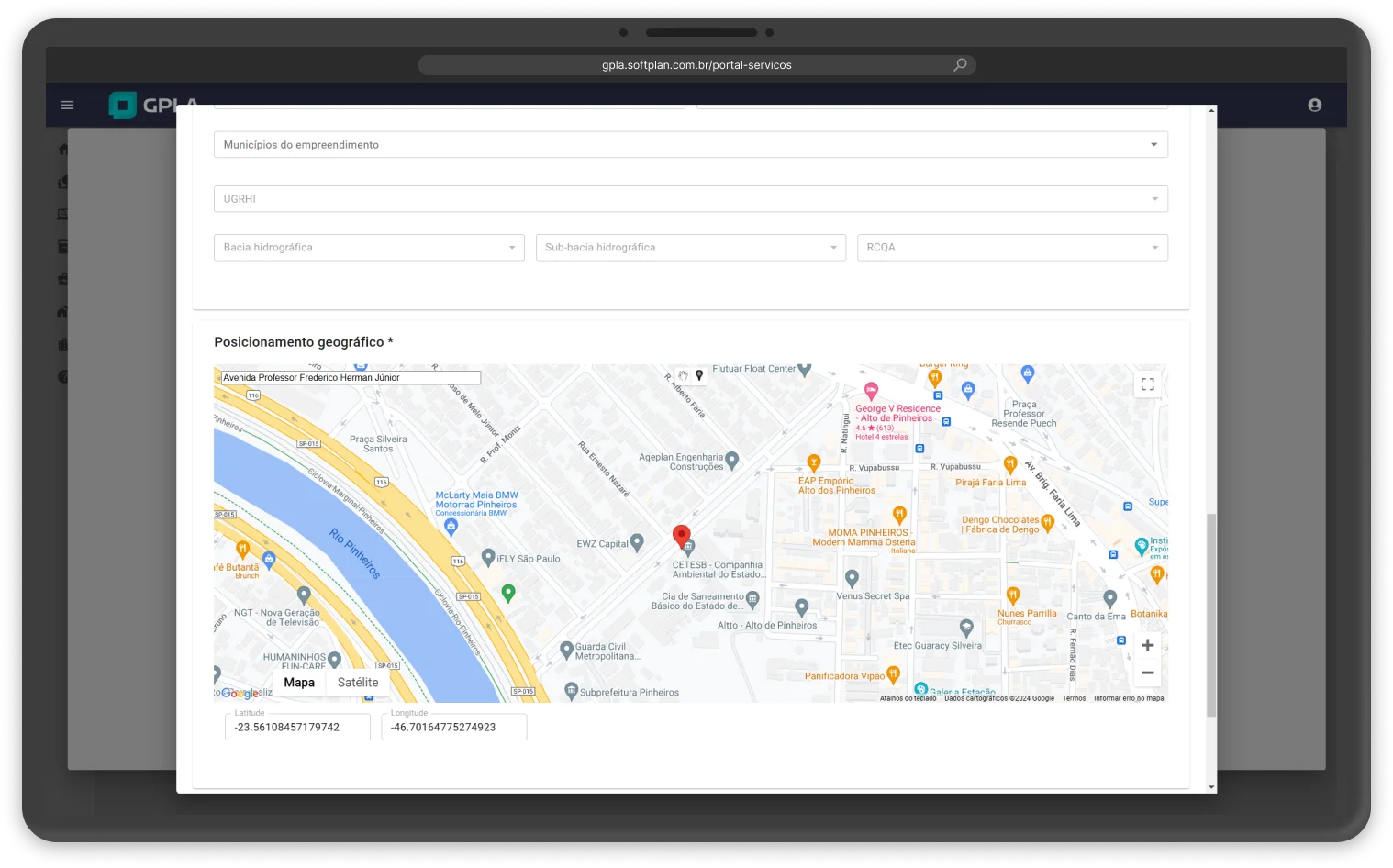Screen dimensions: 1393x868
Task: Click the Termos link on the map
Action: coord(1074,698)
